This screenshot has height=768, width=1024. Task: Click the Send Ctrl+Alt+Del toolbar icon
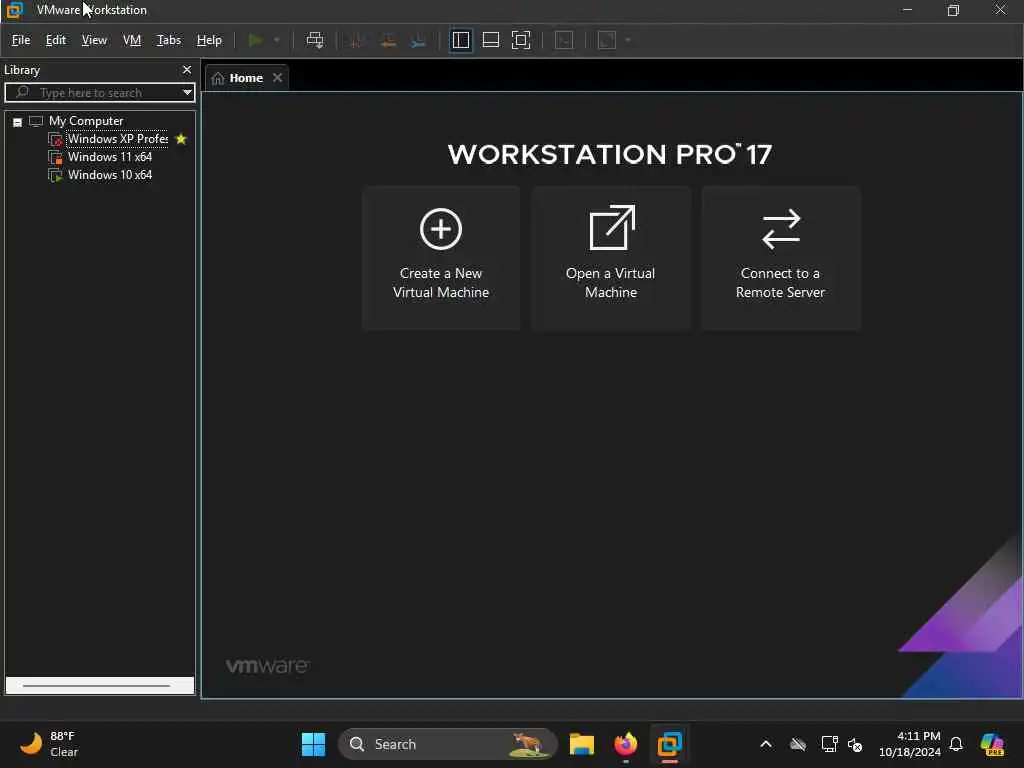(315, 40)
